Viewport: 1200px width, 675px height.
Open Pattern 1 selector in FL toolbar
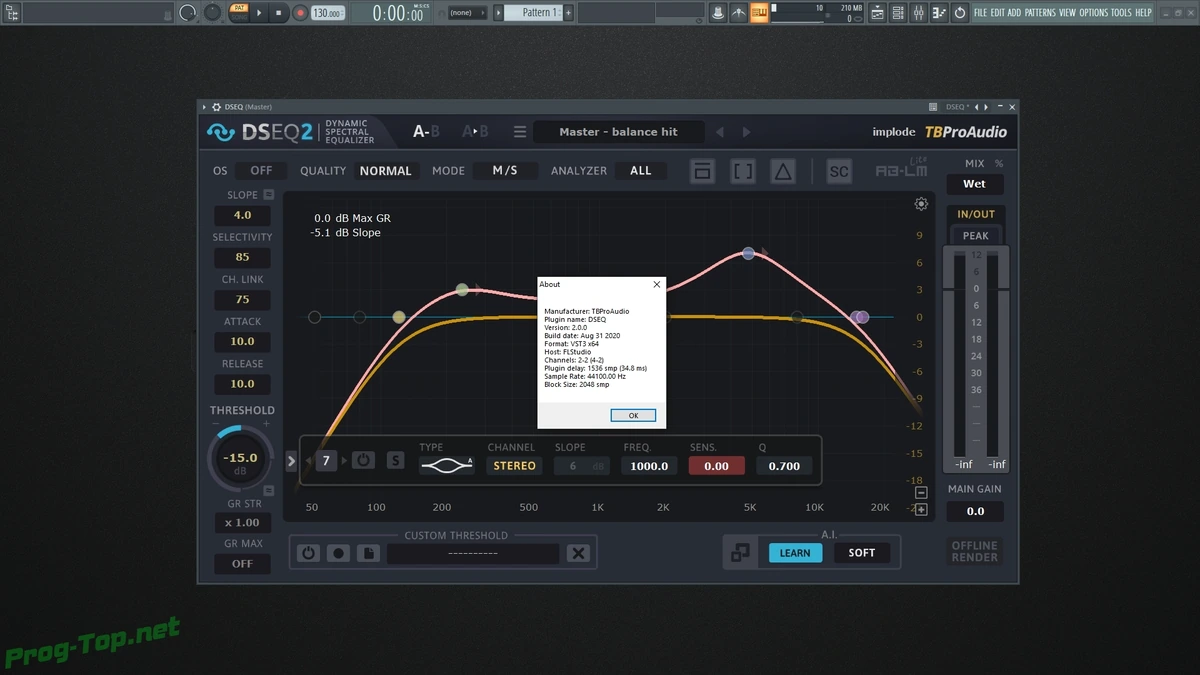click(x=536, y=12)
